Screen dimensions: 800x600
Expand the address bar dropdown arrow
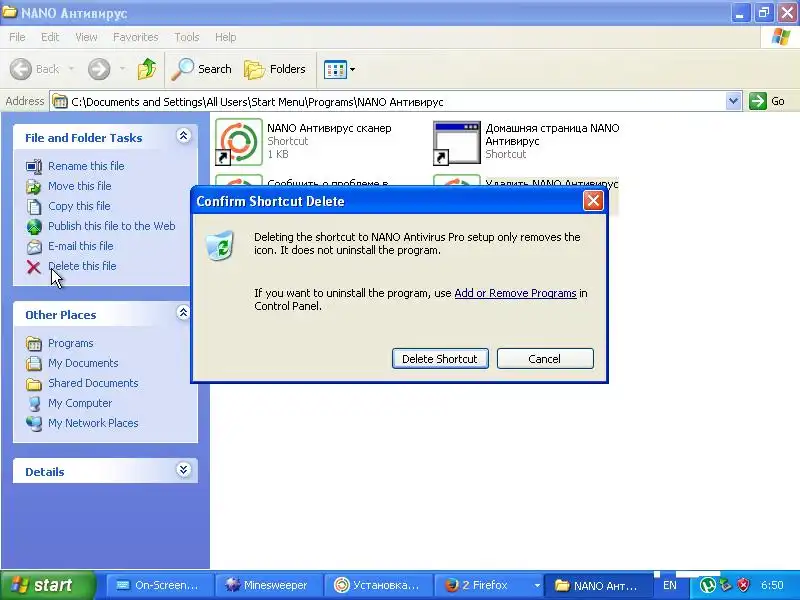click(733, 101)
